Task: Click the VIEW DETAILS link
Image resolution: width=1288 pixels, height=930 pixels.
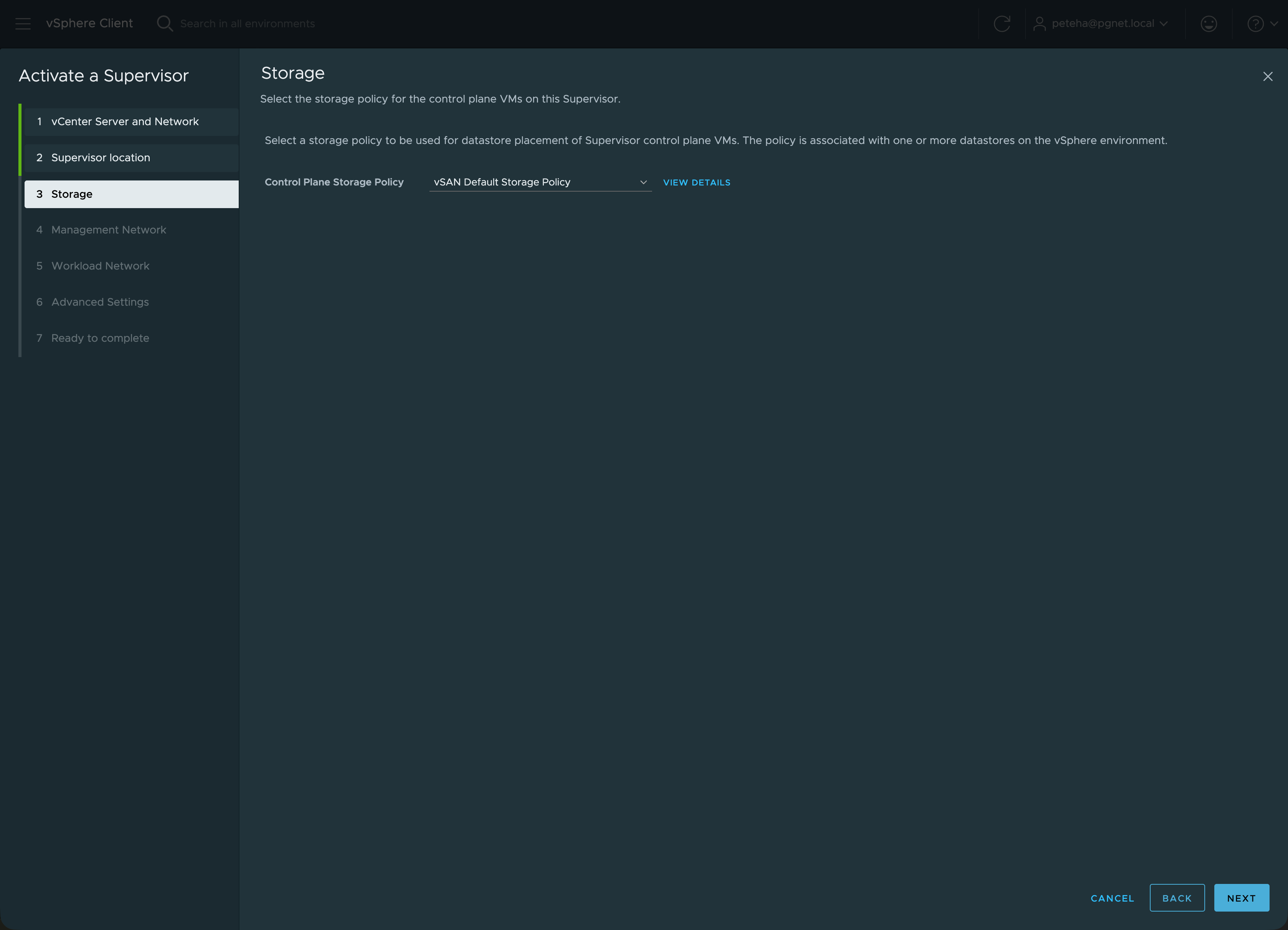Action: [697, 182]
